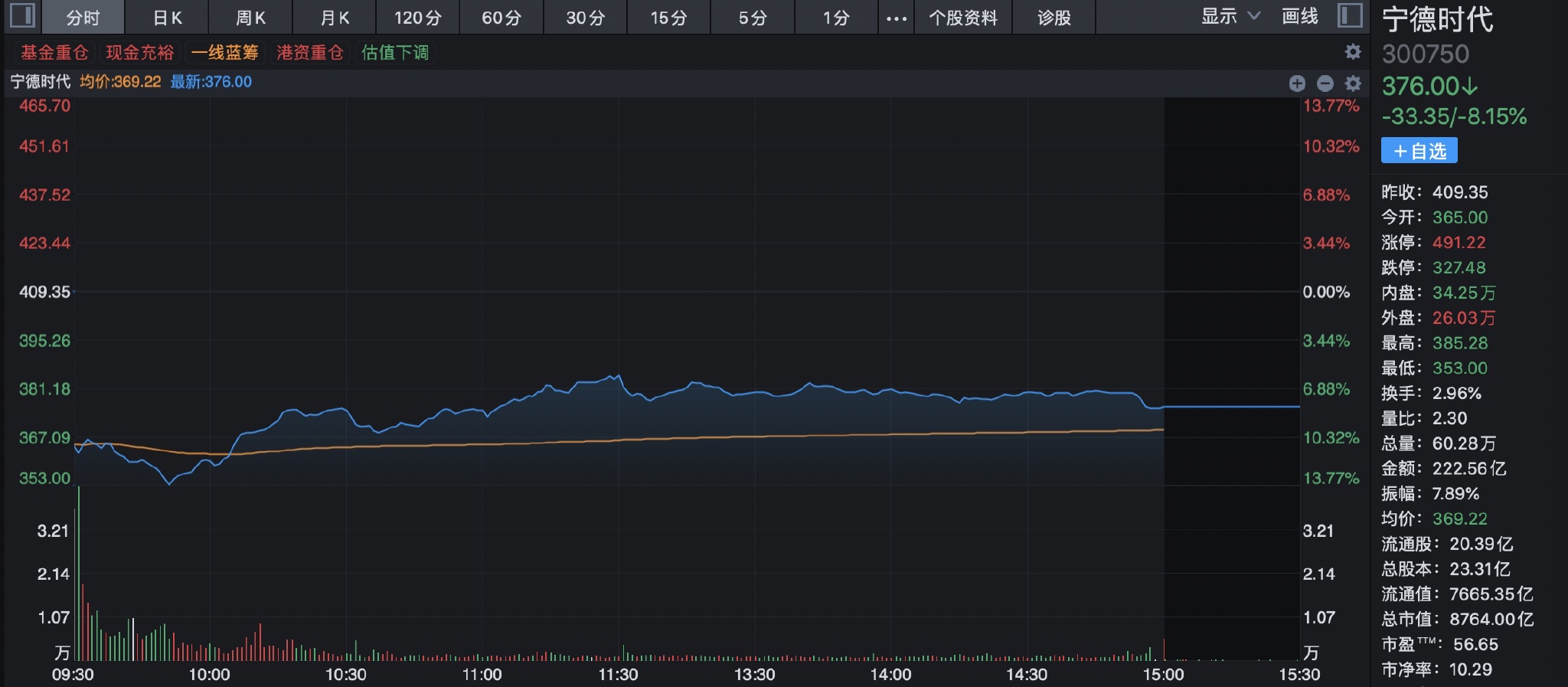Open the more periods ellipsis menu
The width and height of the screenshot is (1568, 687).
897,18
